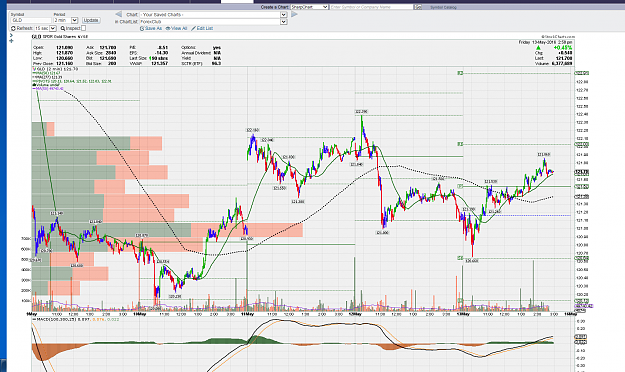Click the 120.650 low price label
This screenshot has height=372, width=625.
click(472, 261)
